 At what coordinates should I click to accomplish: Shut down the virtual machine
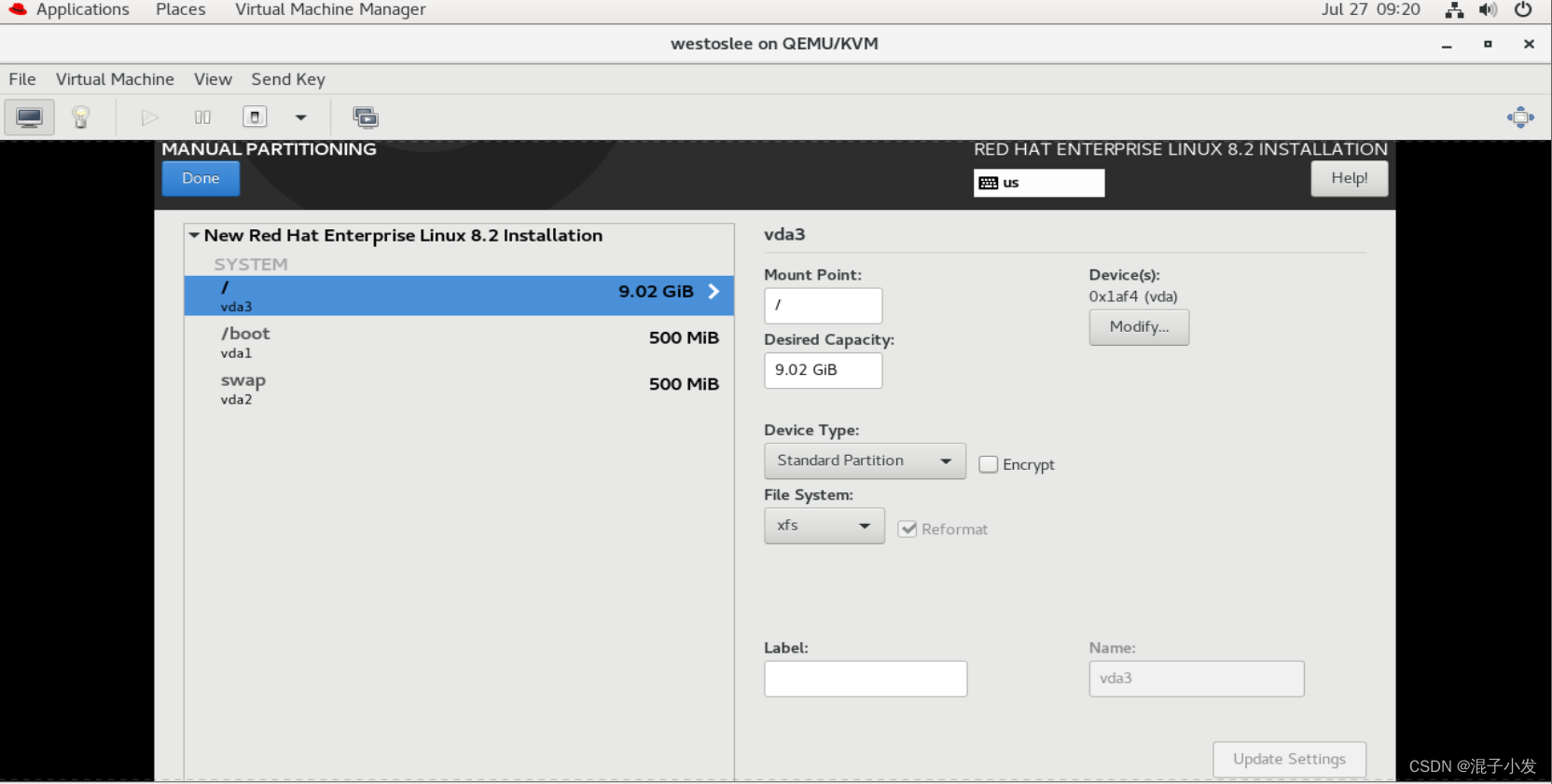[x=255, y=117]
